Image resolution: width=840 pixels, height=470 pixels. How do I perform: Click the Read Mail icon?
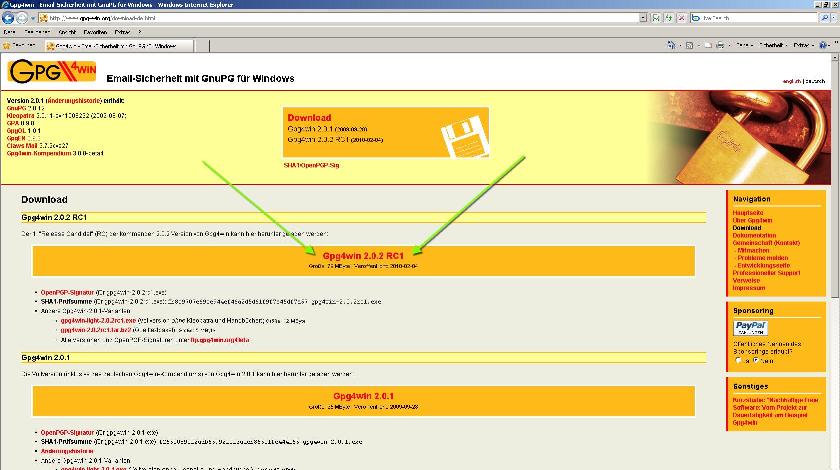[x=708, y=46]
